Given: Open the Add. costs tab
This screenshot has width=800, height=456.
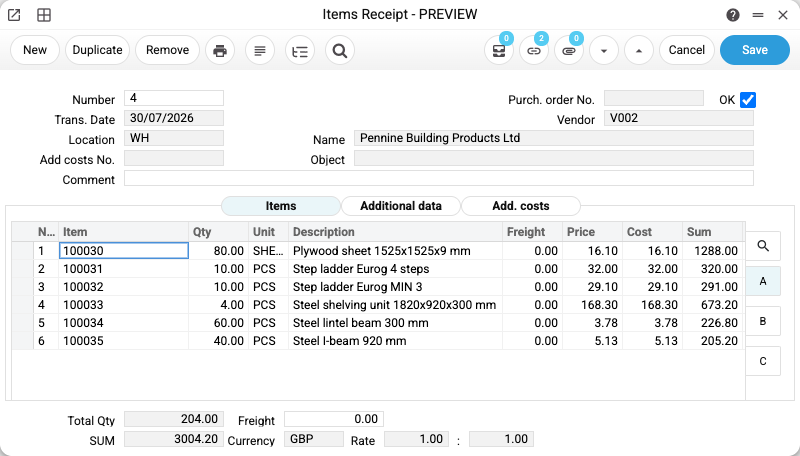Looking at the screenshot, I should pos(520,206).
